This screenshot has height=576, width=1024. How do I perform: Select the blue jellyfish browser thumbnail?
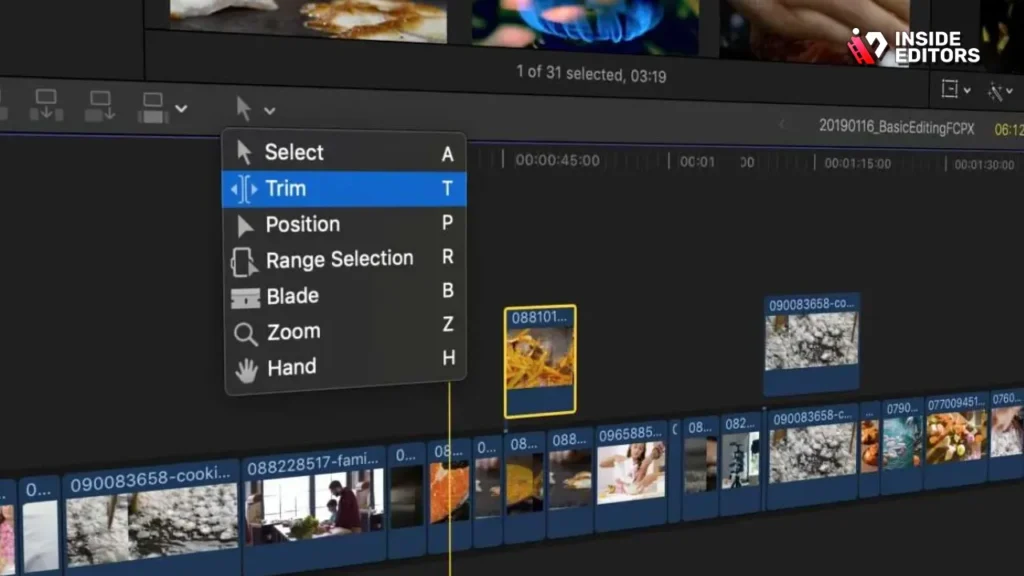584,25
